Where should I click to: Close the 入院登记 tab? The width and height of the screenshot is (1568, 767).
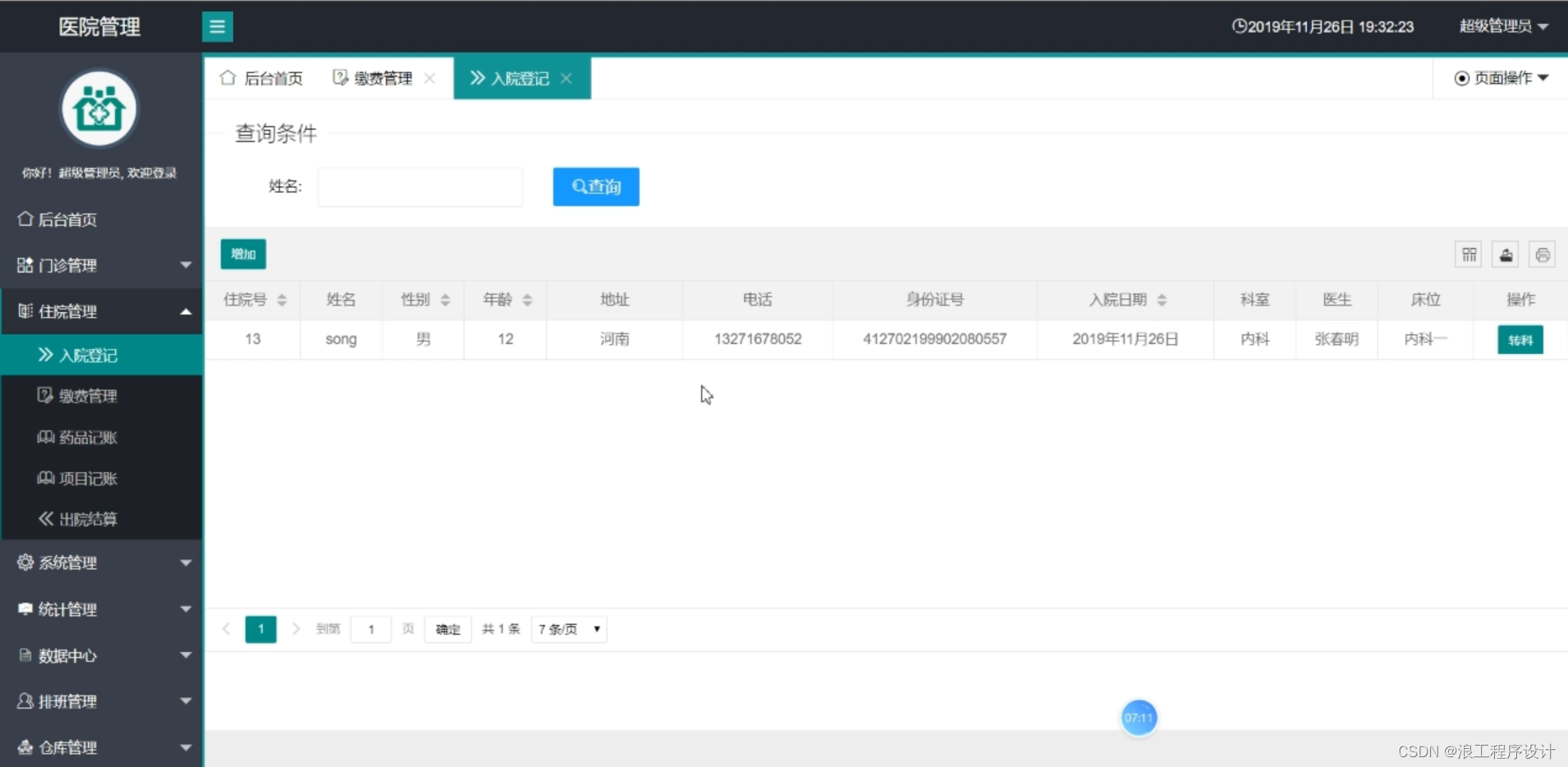click(566, 78)
